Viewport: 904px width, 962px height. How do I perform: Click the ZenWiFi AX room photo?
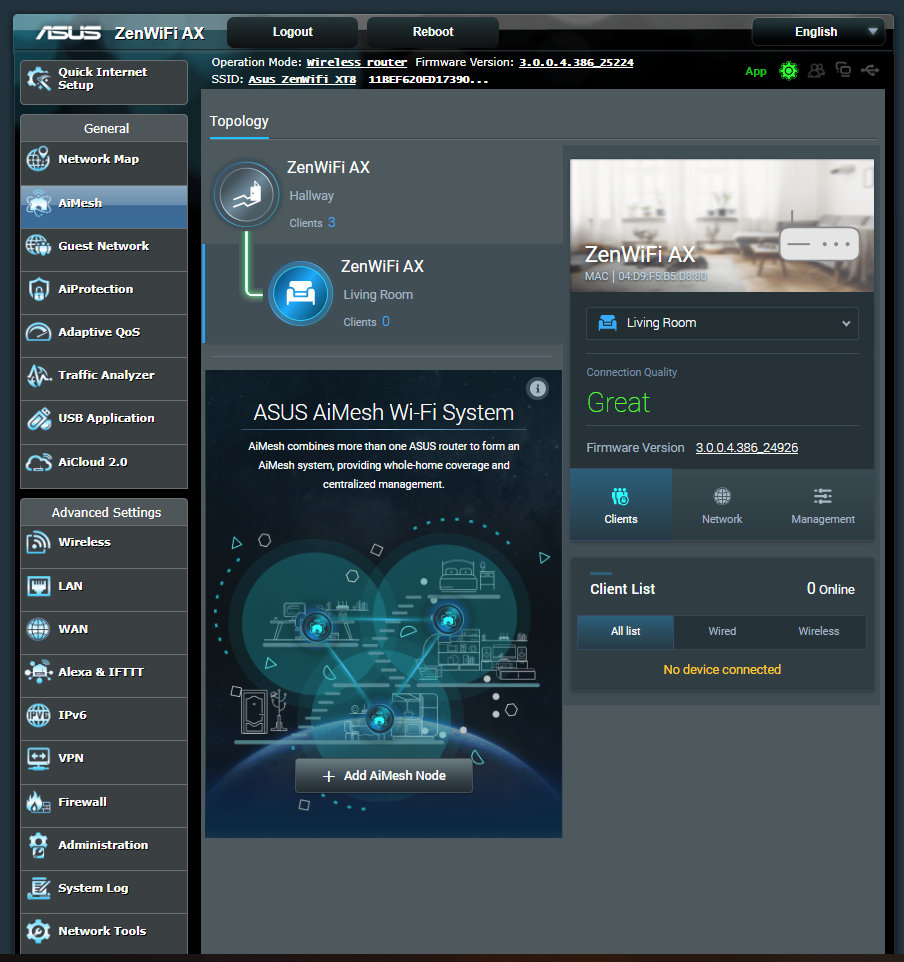722,226
